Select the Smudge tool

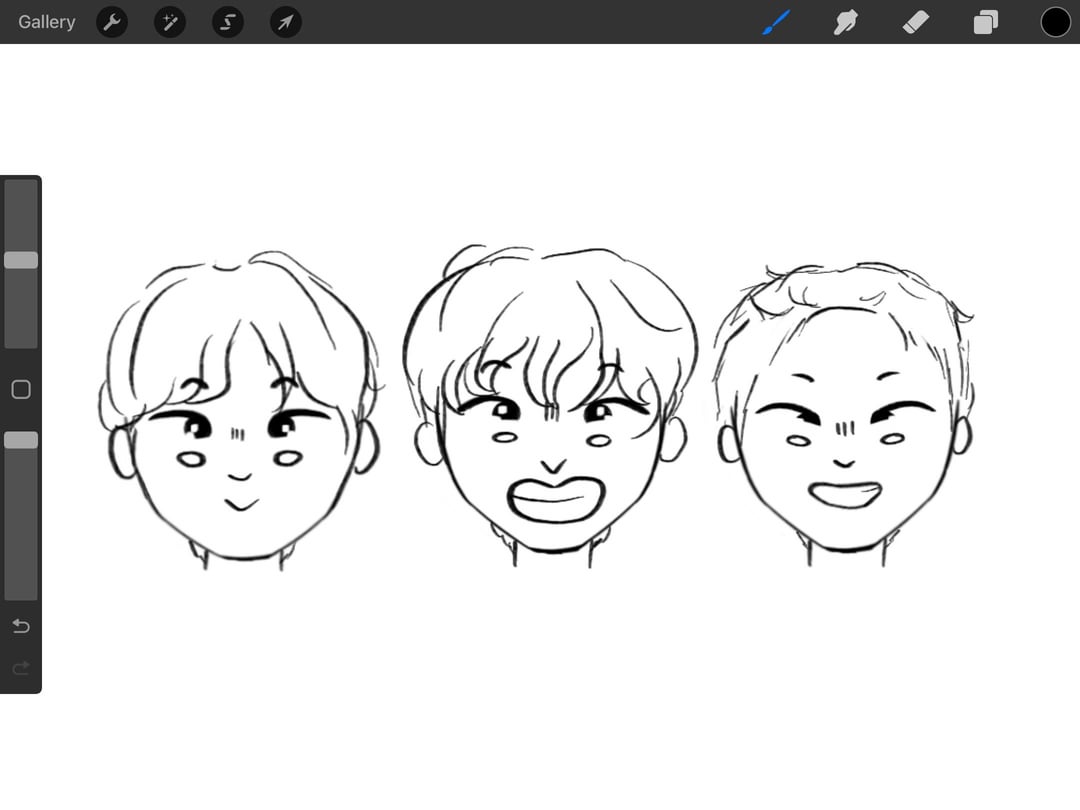846,22
